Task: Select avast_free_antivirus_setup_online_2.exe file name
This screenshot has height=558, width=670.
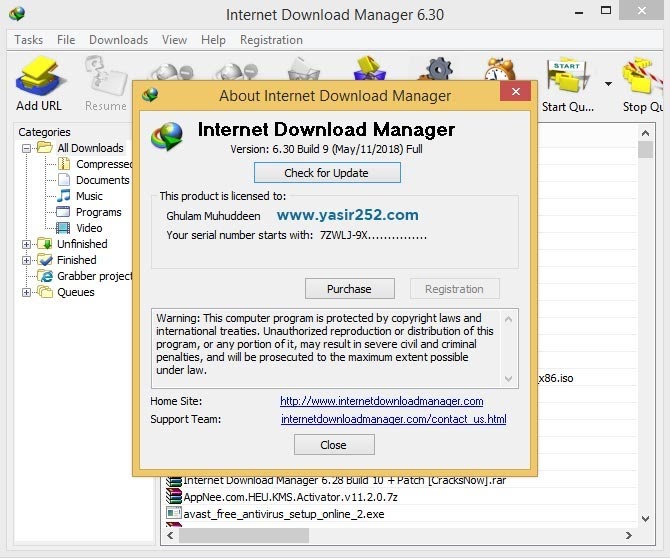Action: pos(284,514)
